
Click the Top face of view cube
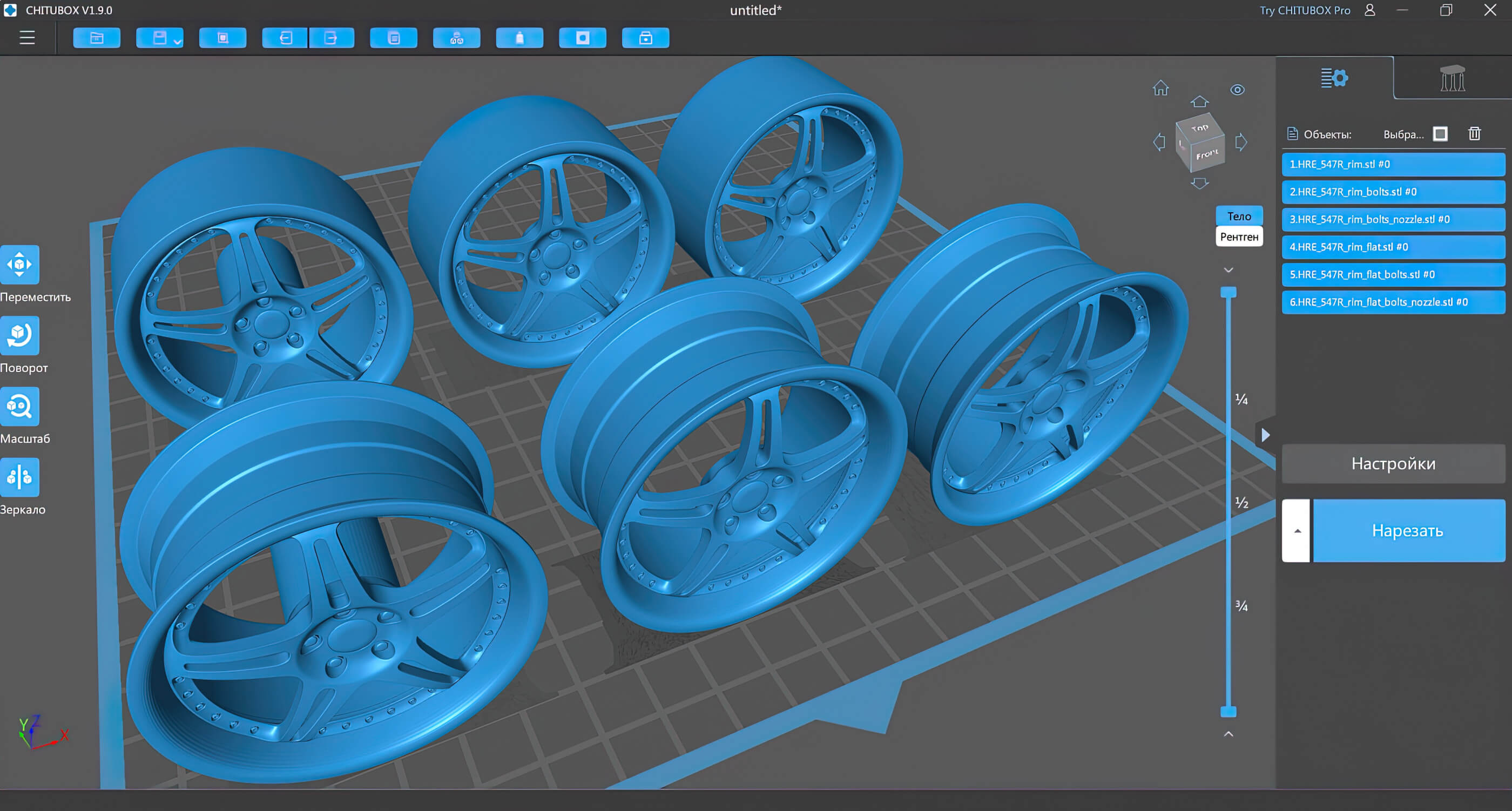coord(1200,127)
